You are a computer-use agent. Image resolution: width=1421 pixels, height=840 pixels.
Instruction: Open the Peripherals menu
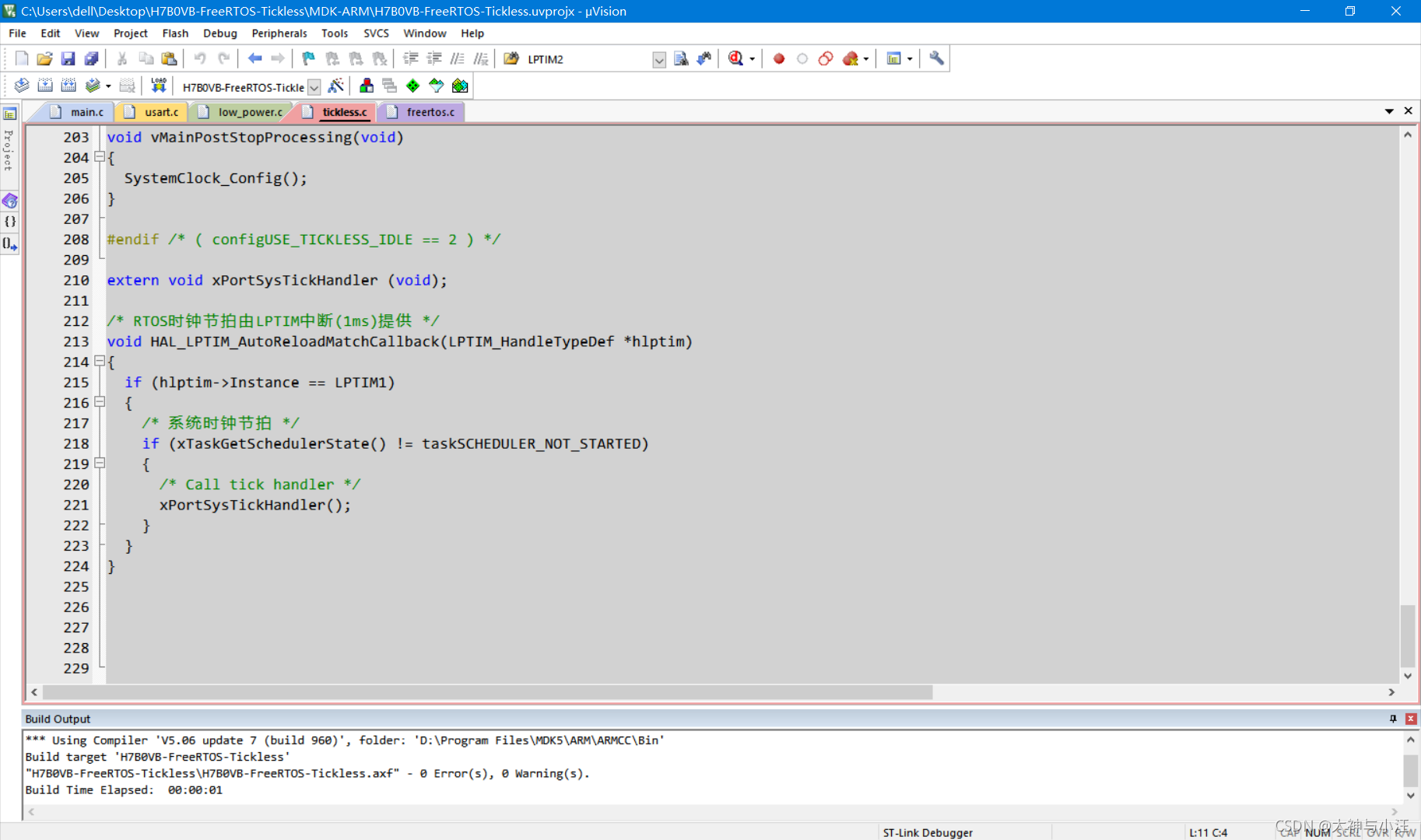click(x=279, y=33)
